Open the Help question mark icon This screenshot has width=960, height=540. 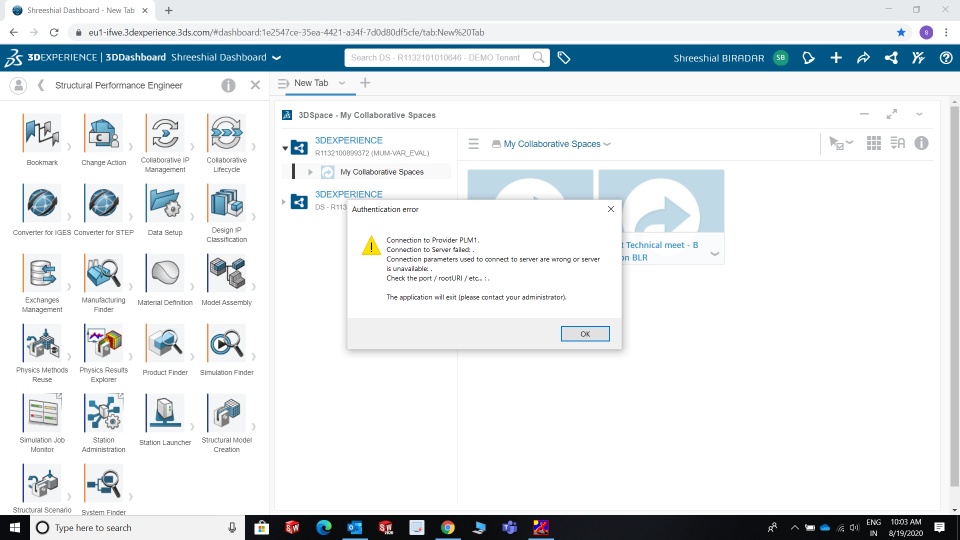pos(946,58)
